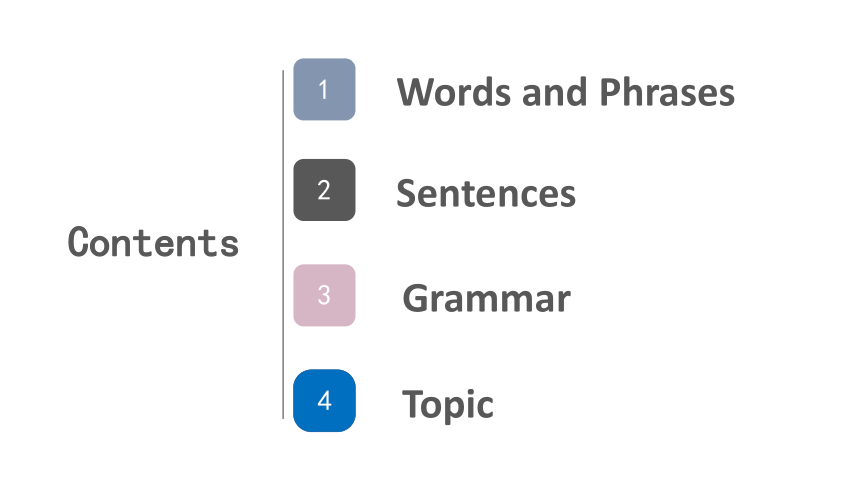Click the word Phrases in first heading
Viewport: 860px width, 484px height.
(x=667, y=92)
